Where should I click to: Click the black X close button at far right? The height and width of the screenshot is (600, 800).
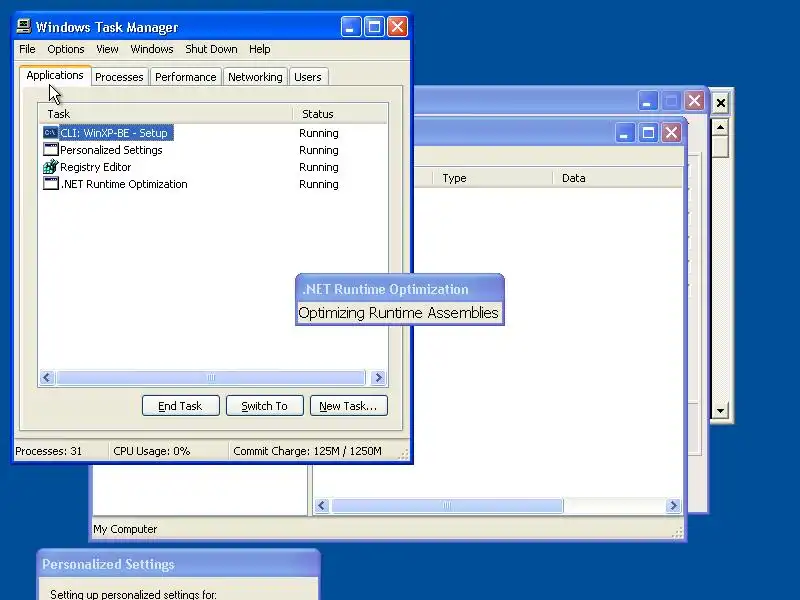(720, 103)
